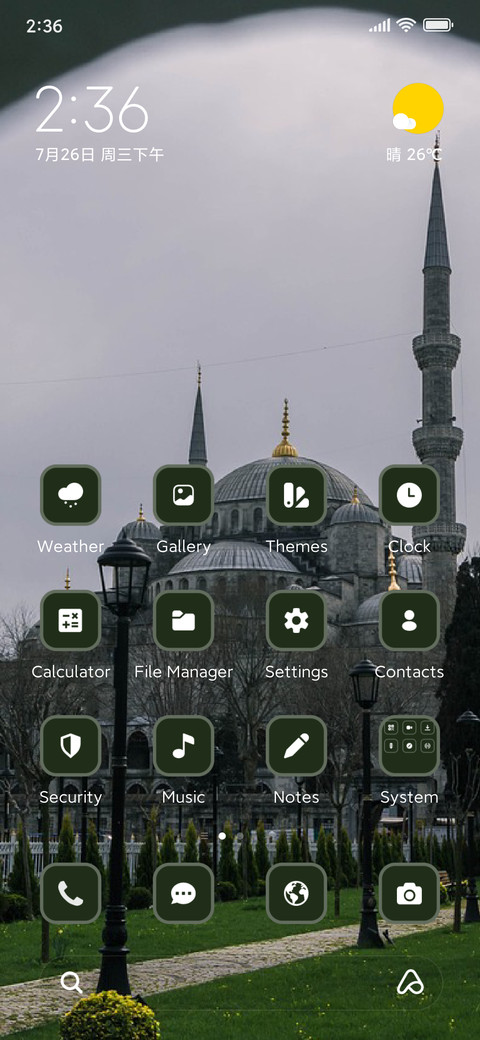Image resolution: width=480 pixels, height=1040 pixels.
Task: Open the Weather app
Action: coord(70,495)
